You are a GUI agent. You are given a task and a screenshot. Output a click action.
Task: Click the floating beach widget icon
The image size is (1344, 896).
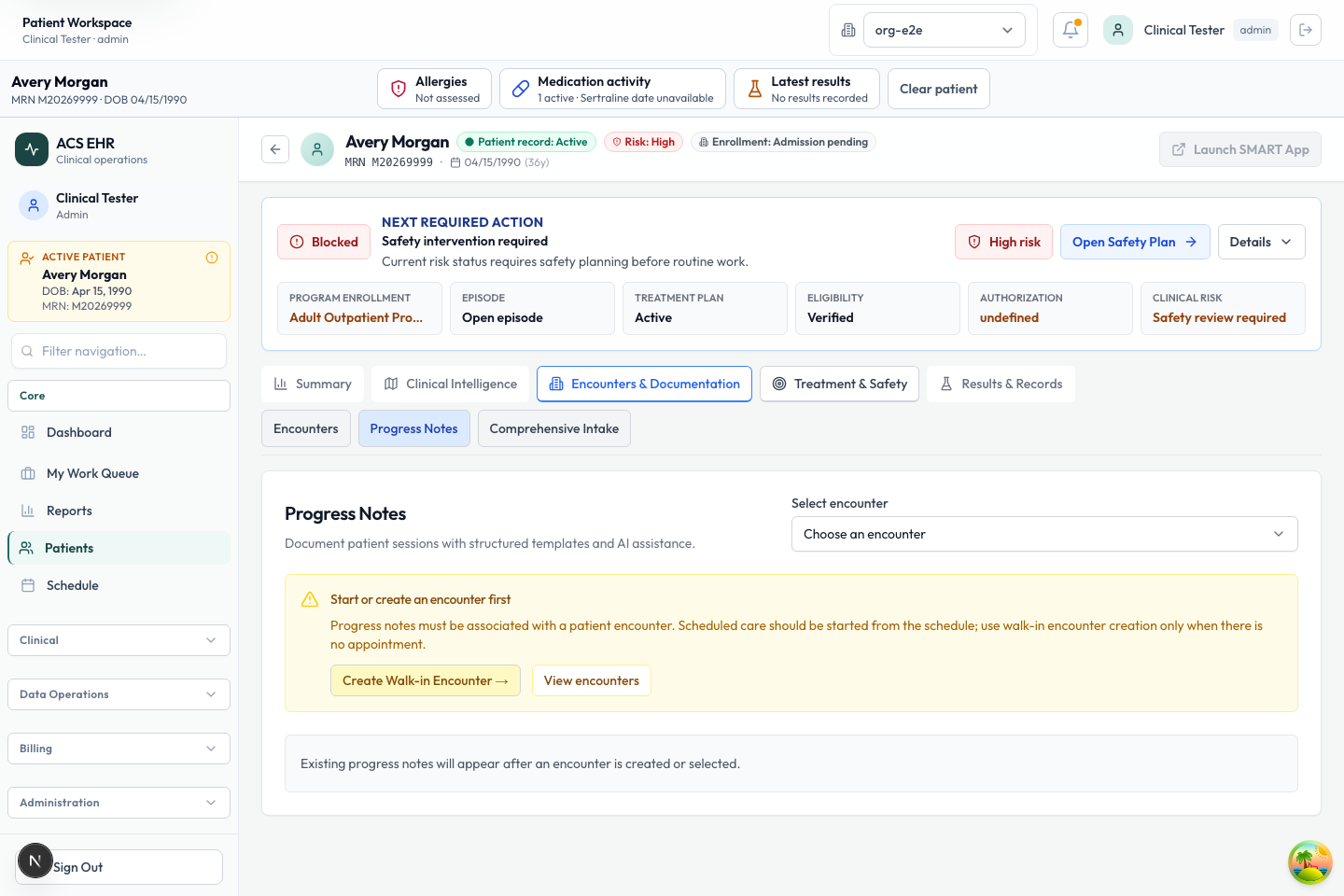tap(1310, 862)
